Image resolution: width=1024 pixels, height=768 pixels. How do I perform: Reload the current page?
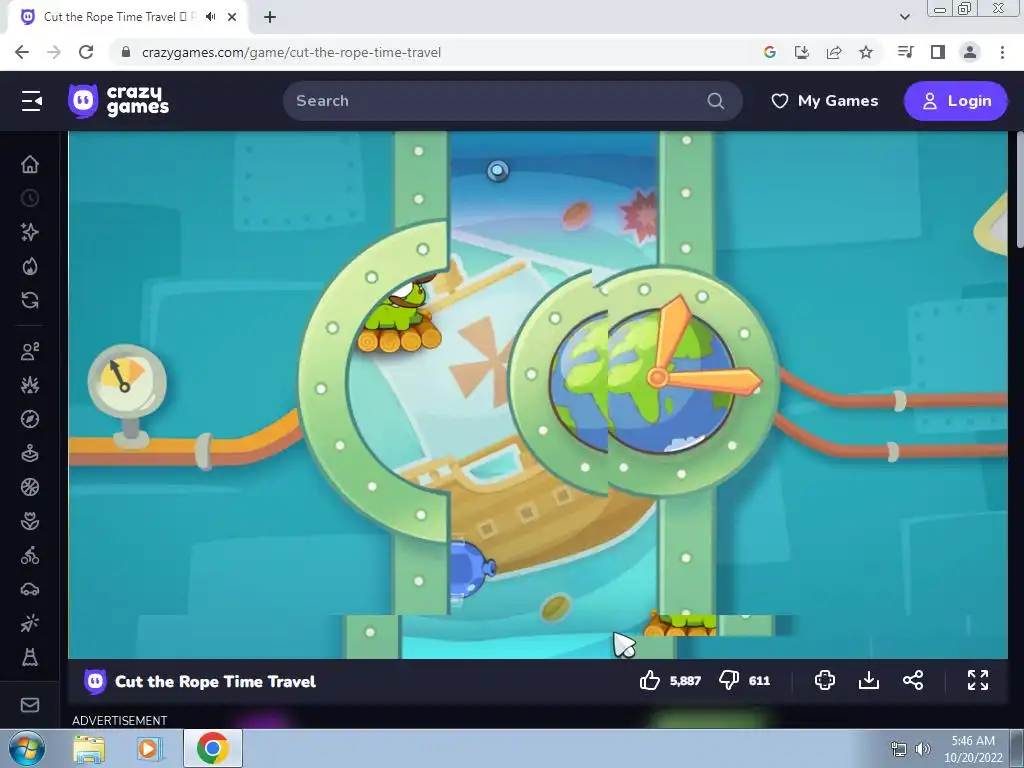tap(86, 52)
